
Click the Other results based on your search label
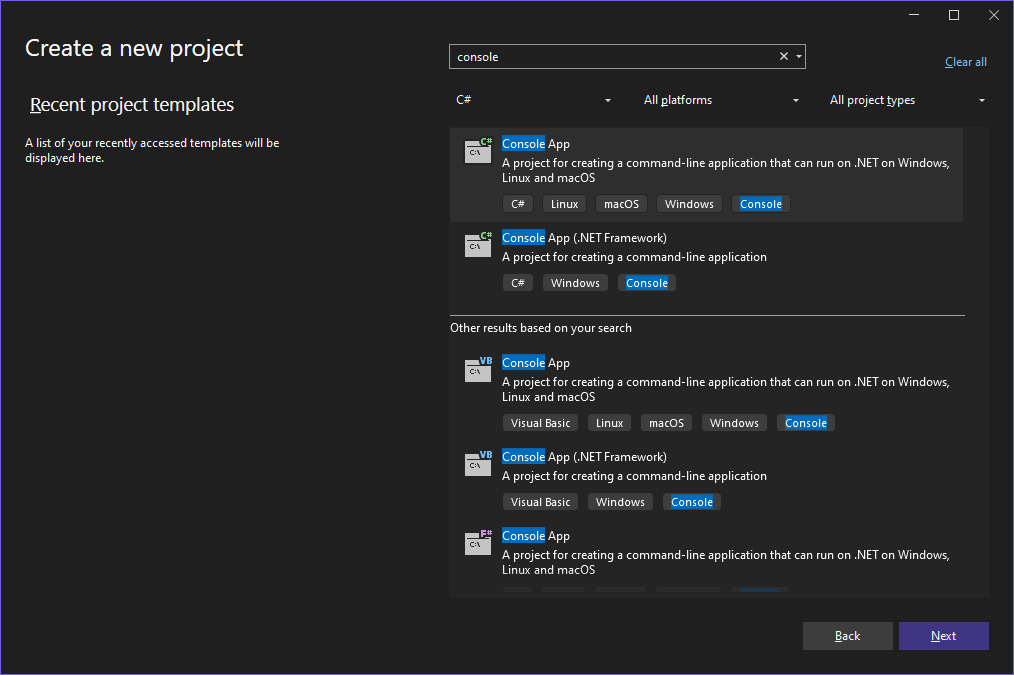tap(541, 328)
